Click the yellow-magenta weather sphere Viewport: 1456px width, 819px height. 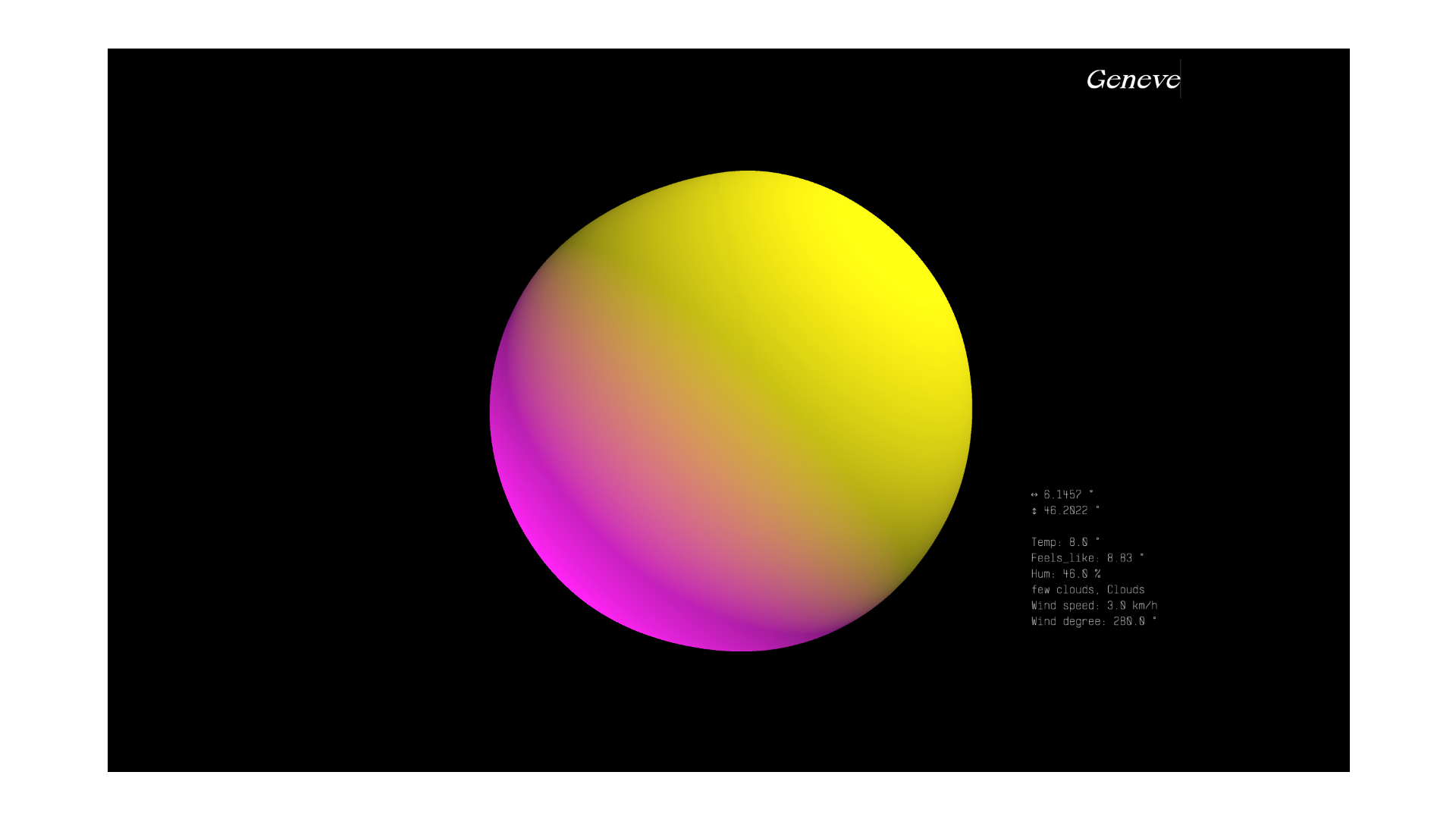point(731,411)
